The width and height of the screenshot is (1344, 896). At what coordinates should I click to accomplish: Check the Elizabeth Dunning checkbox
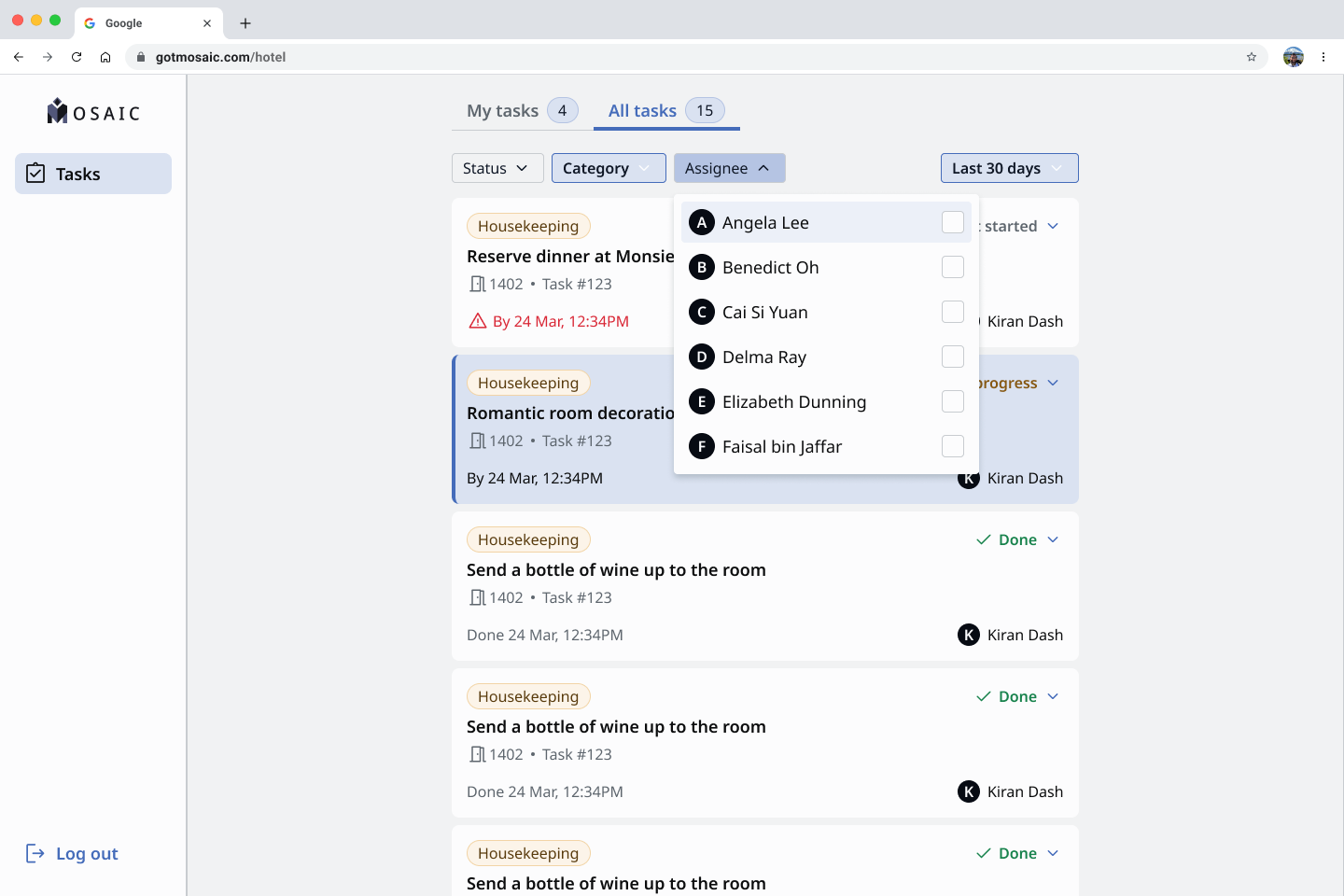click(953, 401)
